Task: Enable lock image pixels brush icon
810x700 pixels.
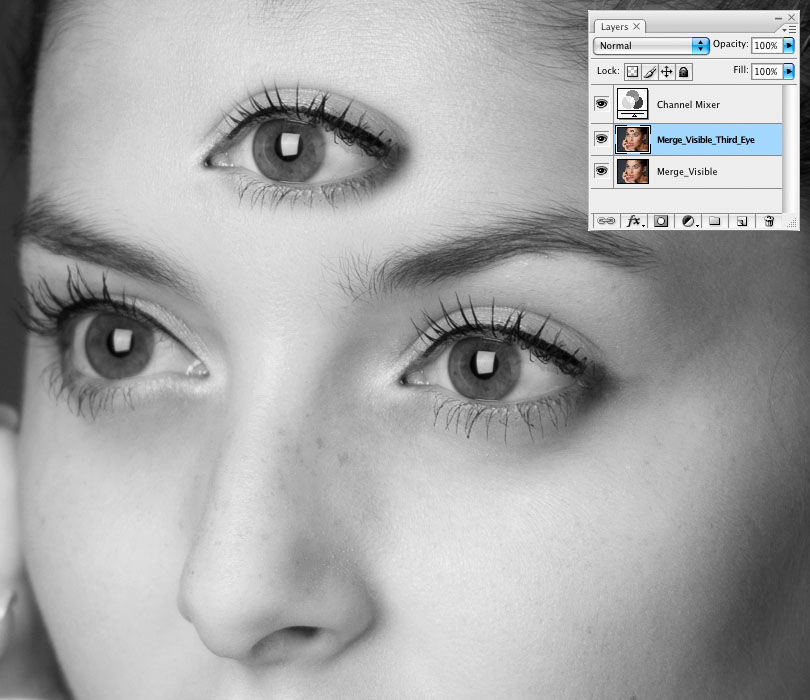Action: click(x=650, y=72)
